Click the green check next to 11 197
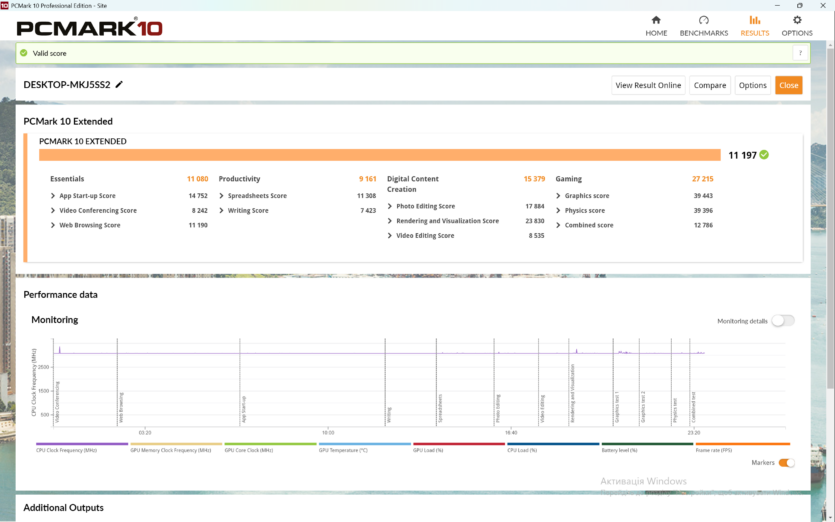835x522 pixels. pyautogui.click(x=764, y=154)
